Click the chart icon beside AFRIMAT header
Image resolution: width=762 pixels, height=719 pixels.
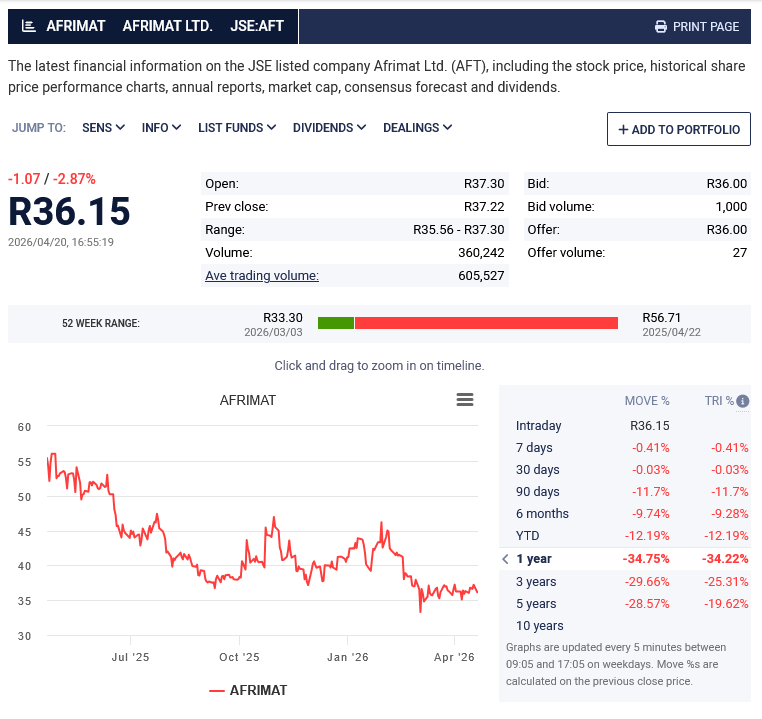29,26
